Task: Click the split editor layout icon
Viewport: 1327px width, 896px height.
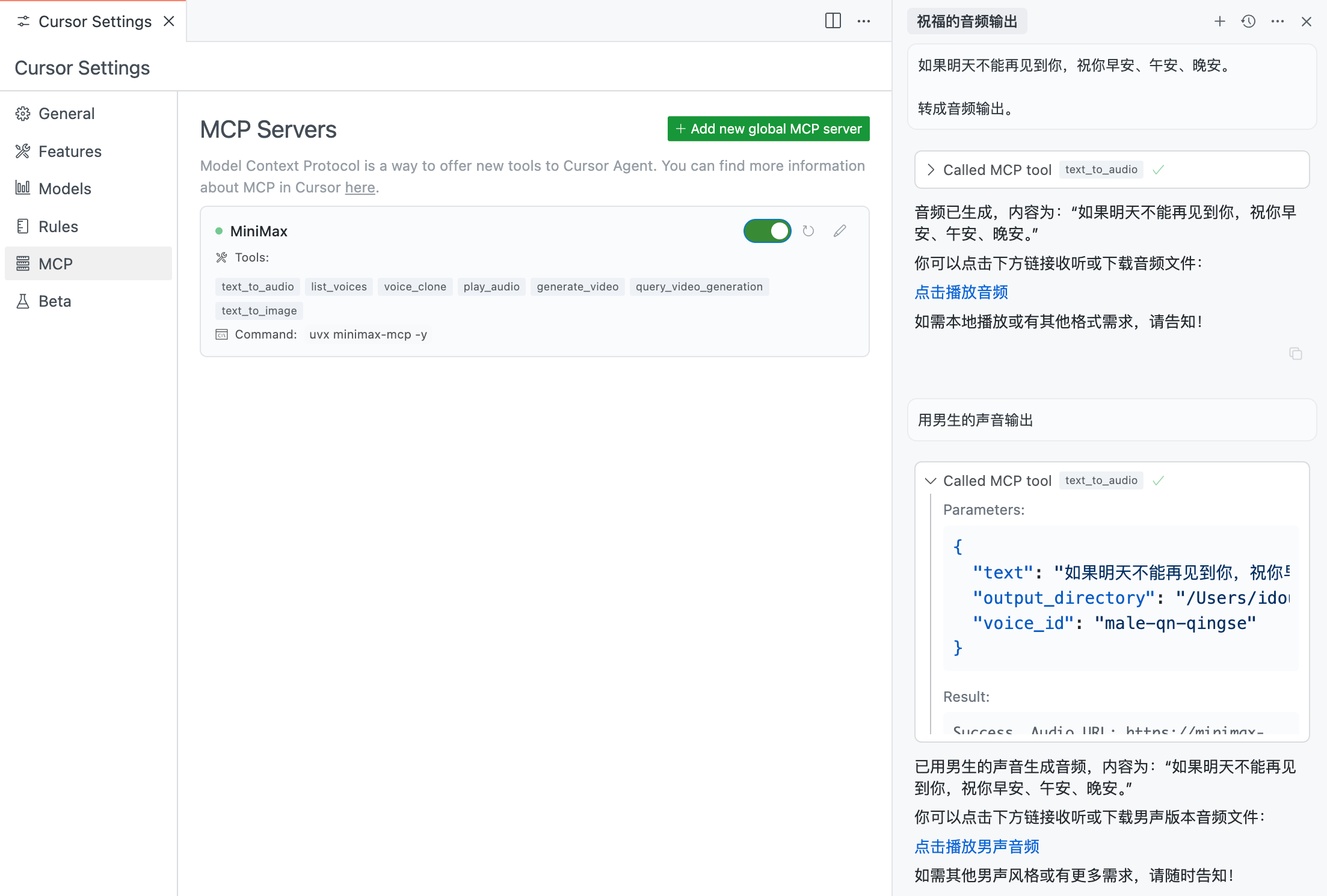Action: tap(833, 21)
